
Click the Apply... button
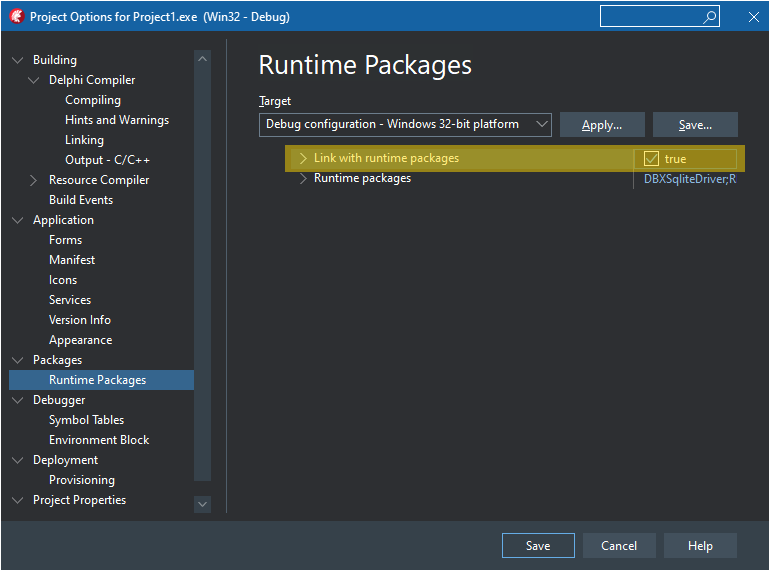click(x=601, y=125)
